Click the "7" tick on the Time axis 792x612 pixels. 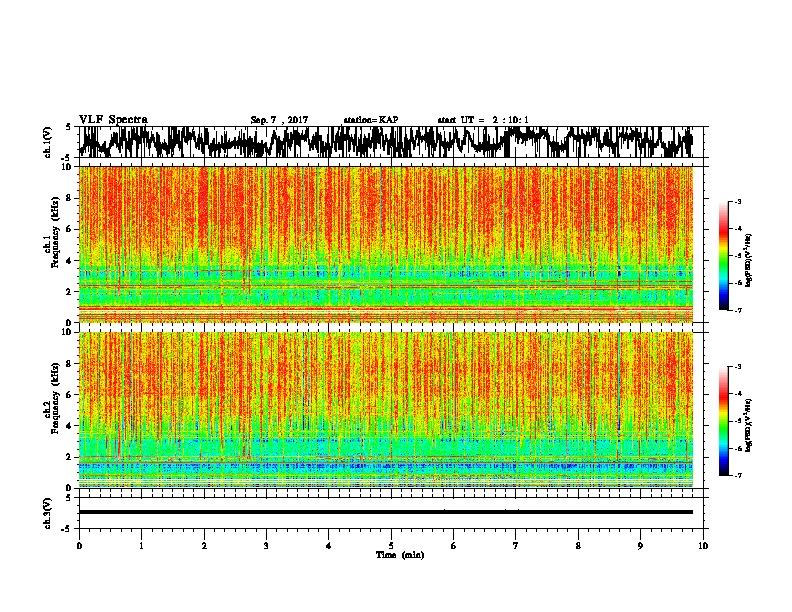pos(516,546)
